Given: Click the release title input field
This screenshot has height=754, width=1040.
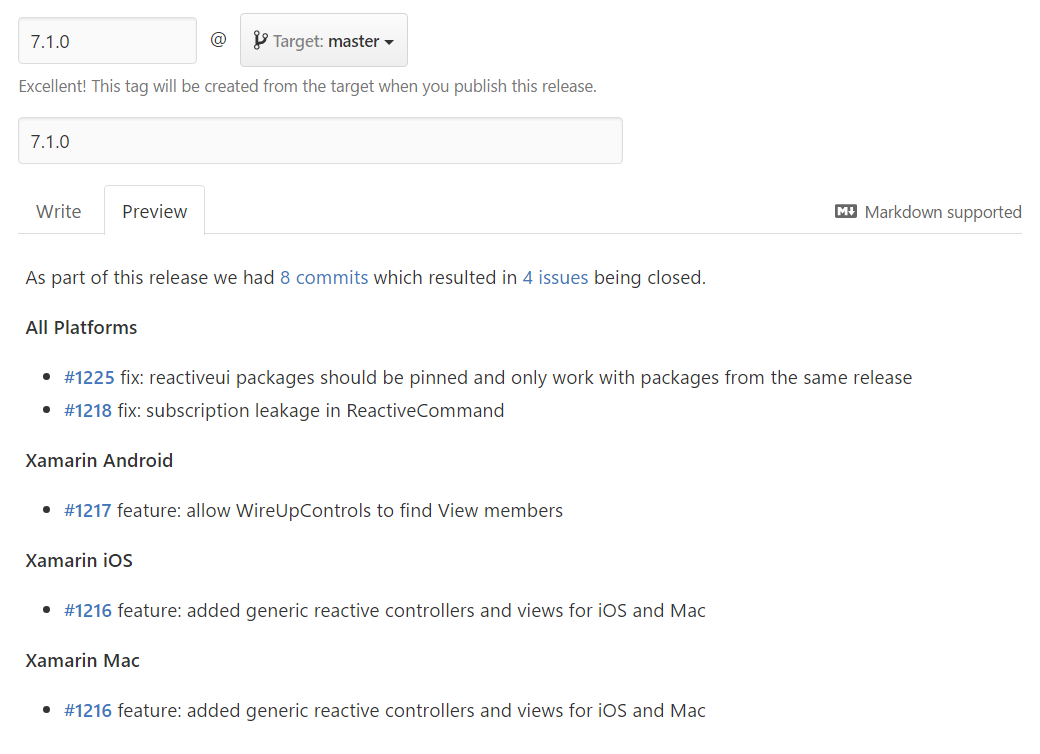Looking at the screenshot, I should point(320,141).
